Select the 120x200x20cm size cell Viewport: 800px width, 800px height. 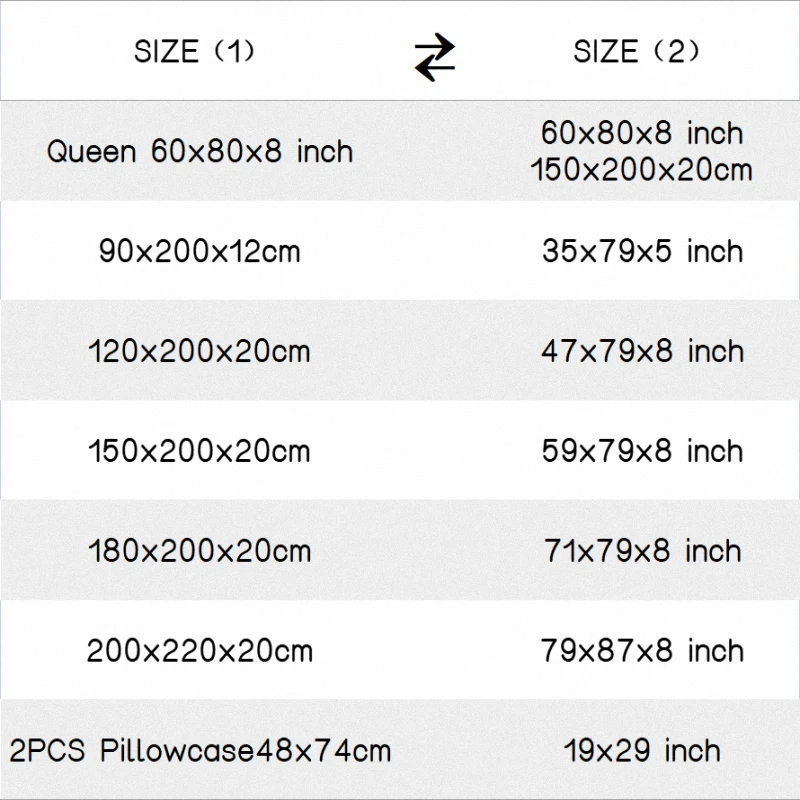[200, 351]
